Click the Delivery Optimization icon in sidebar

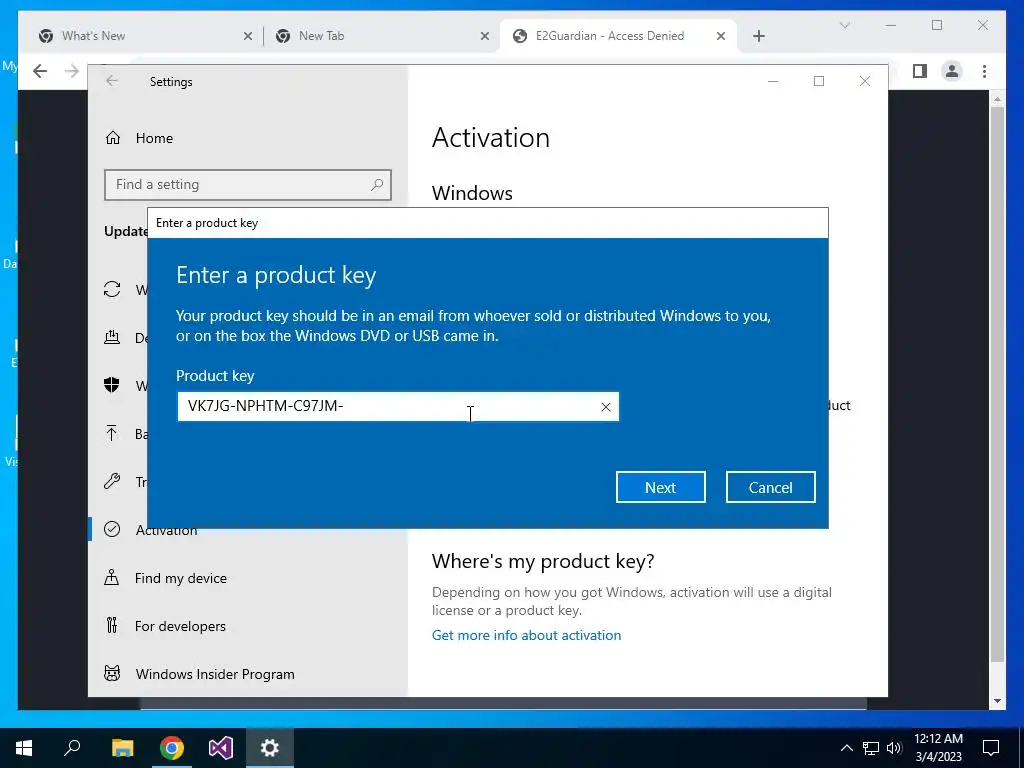pos(112,338)
